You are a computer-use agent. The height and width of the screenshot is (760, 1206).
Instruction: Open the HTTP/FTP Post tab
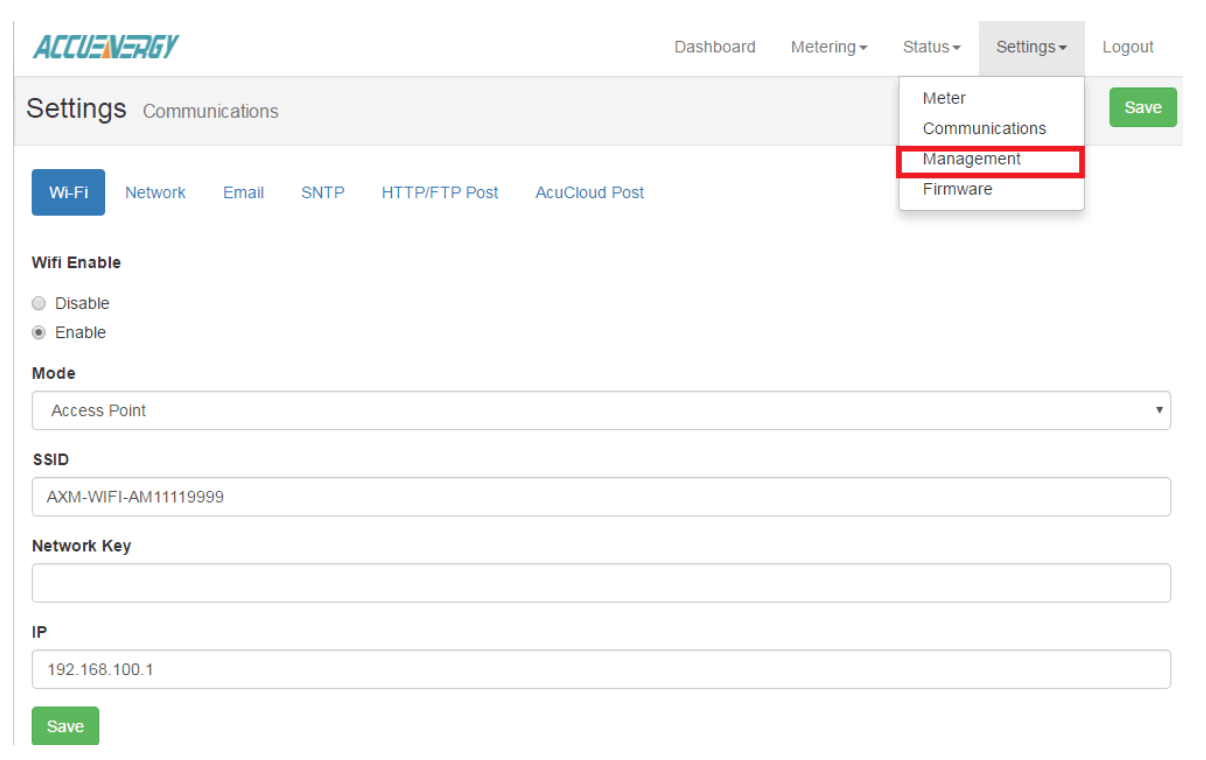(x=439, y=192)
